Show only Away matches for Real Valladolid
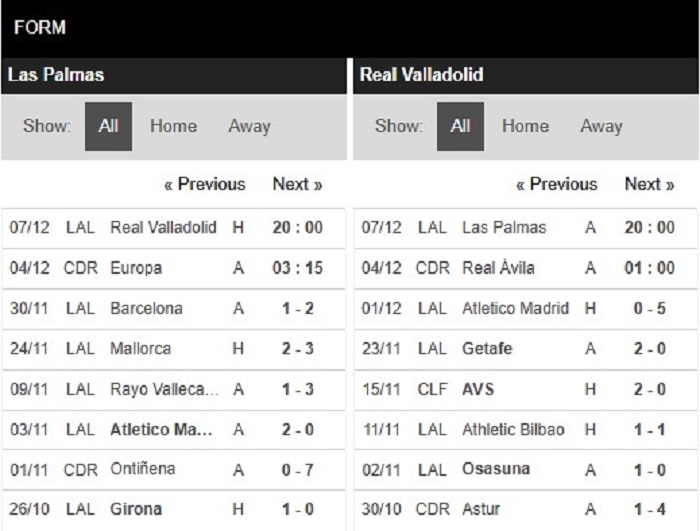 click(601, 126)
